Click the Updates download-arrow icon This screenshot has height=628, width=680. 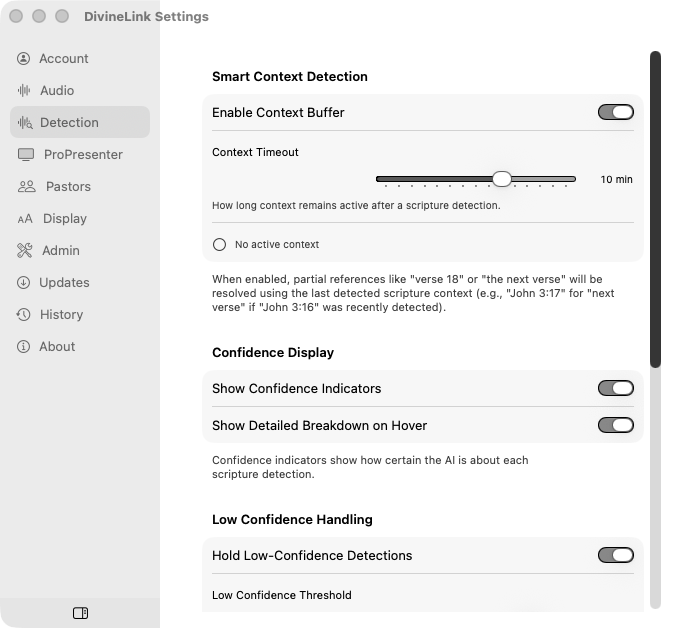pos(23,282)
